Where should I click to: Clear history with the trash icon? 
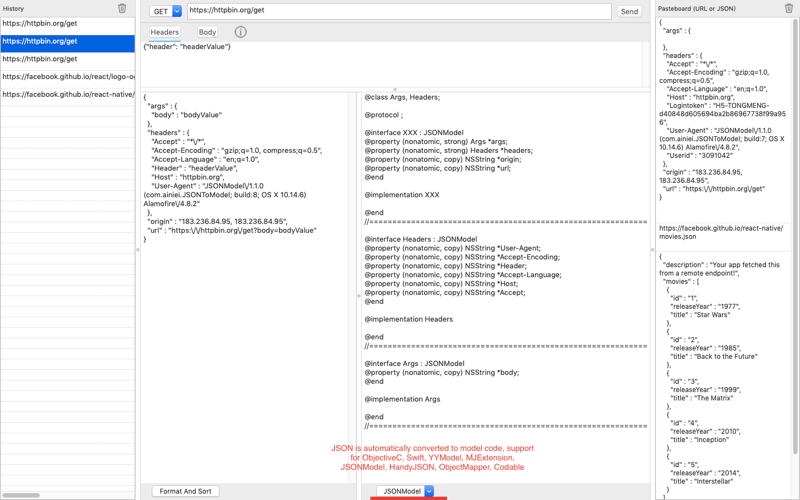point(122,8)
